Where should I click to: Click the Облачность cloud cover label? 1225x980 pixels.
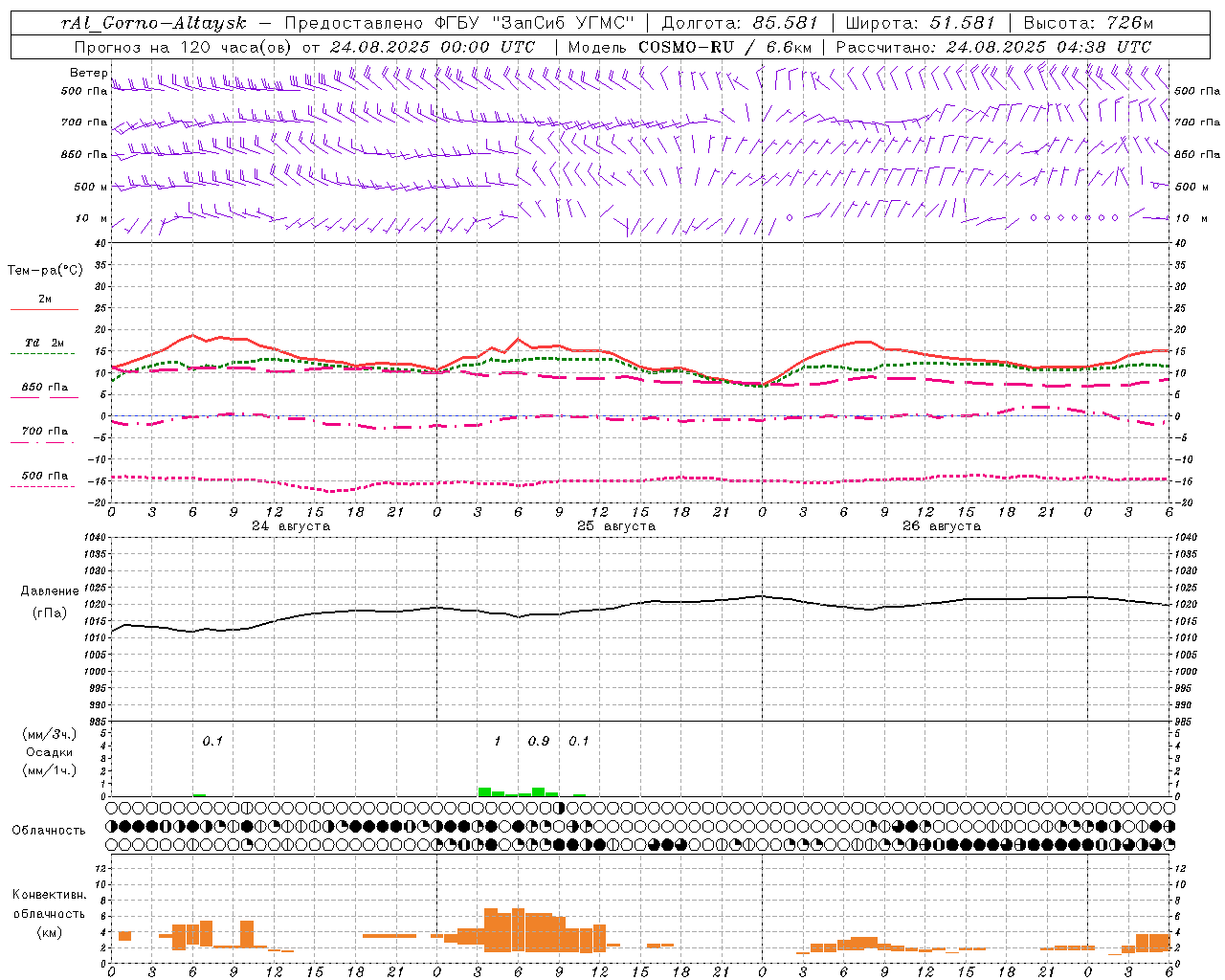coord(49,830)
